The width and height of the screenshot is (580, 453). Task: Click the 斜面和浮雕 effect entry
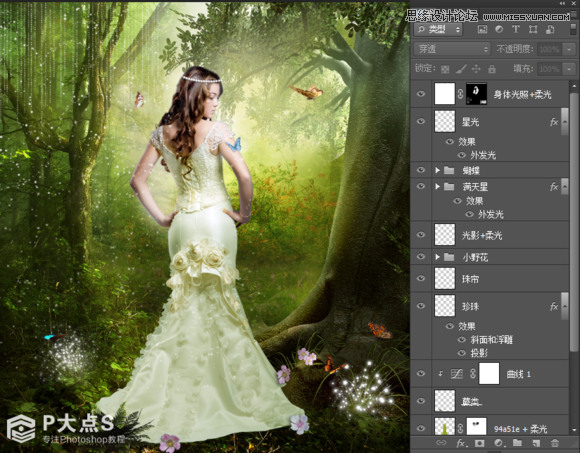point(492,340)
